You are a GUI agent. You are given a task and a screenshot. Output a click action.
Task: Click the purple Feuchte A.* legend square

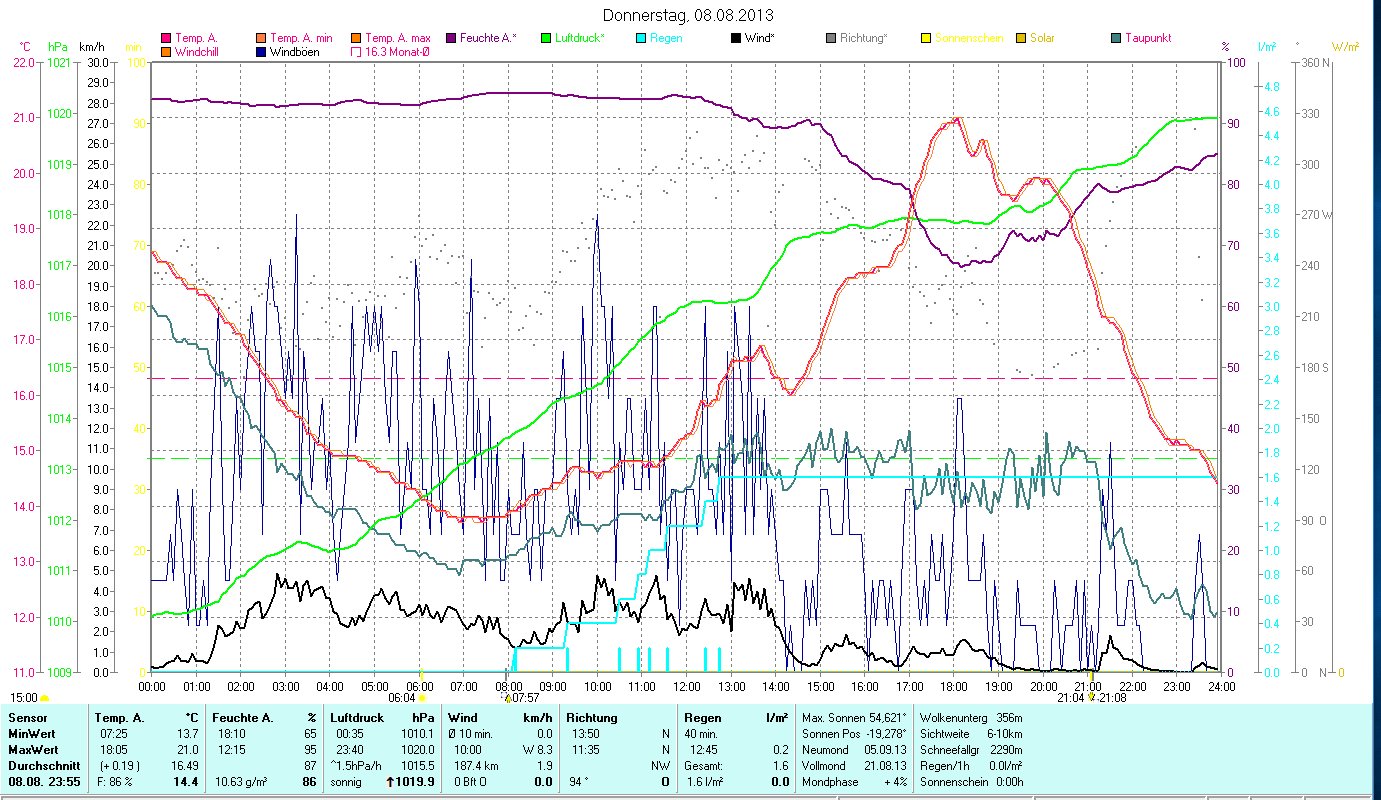[x=451, y=38]
